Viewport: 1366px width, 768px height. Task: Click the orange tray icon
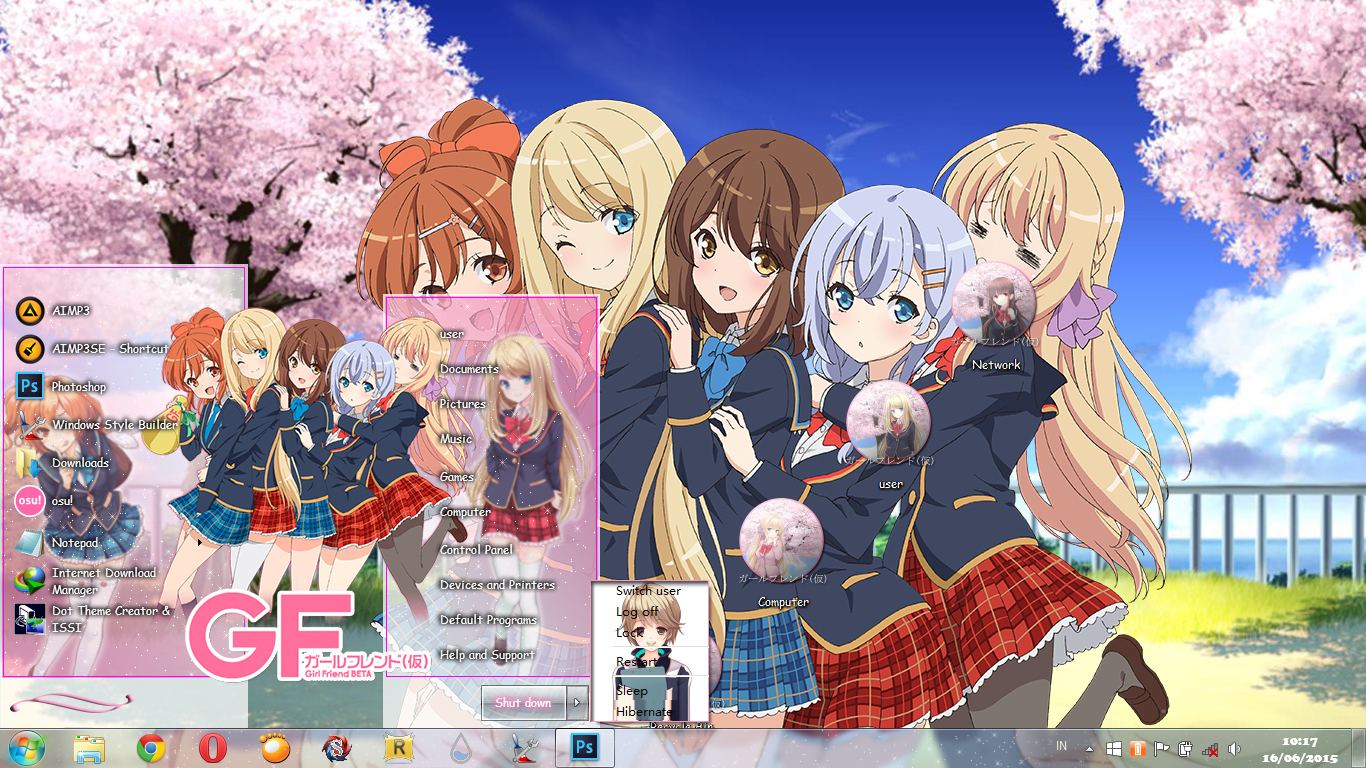1137,749
